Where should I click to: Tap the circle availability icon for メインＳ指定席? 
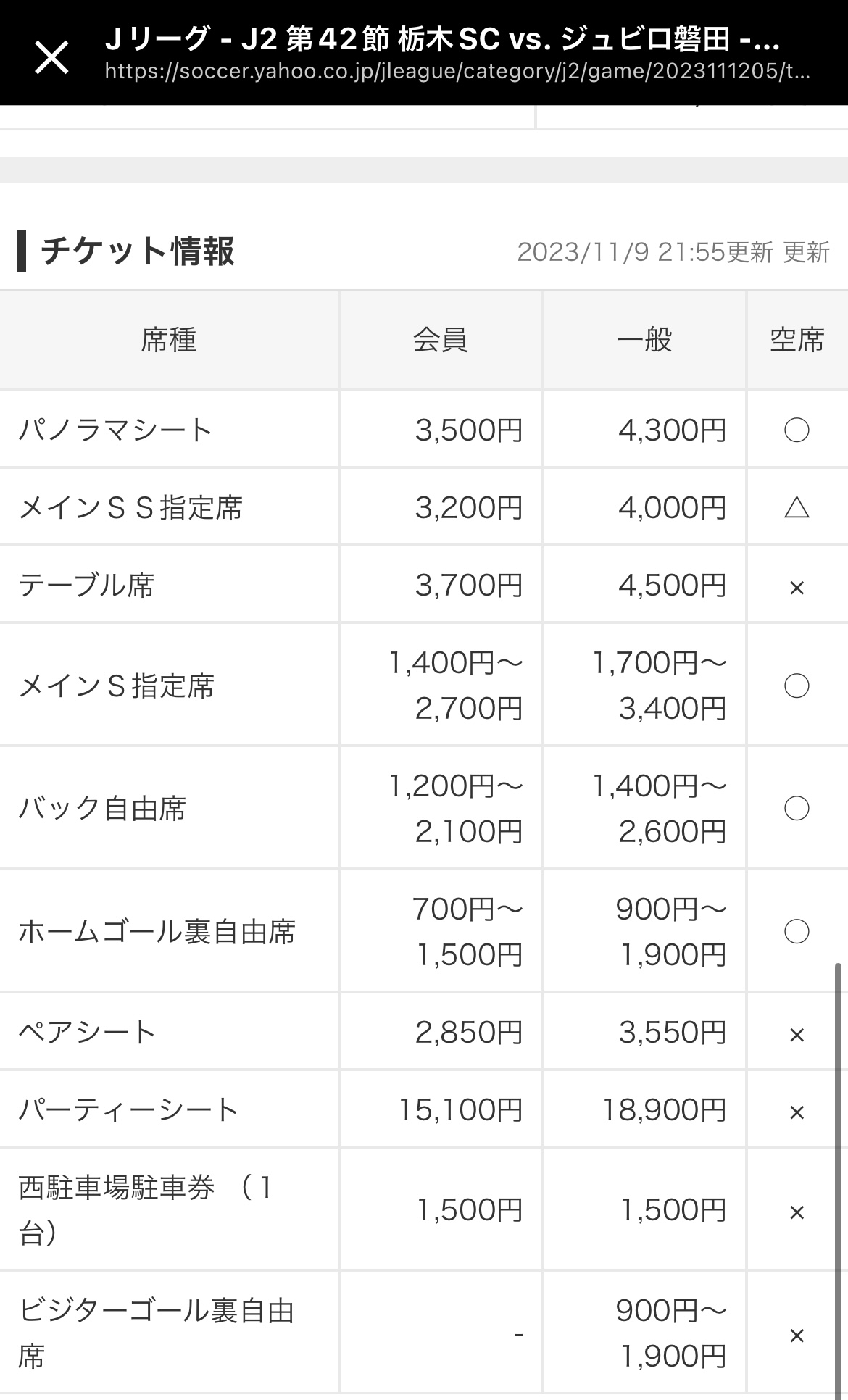pos(797,686)
